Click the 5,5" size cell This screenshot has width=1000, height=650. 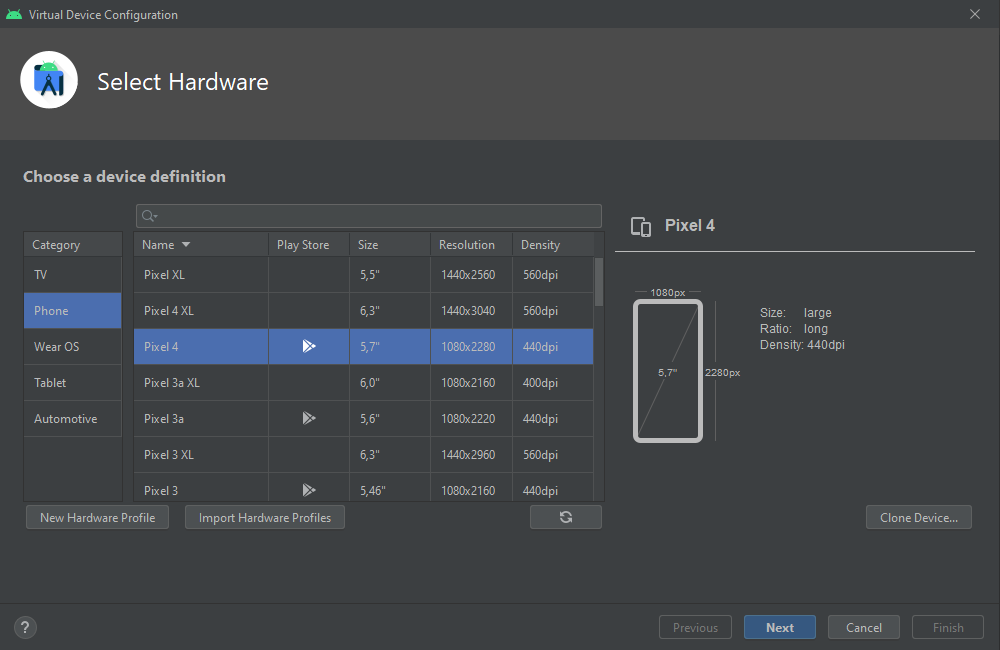pos(390,275)
